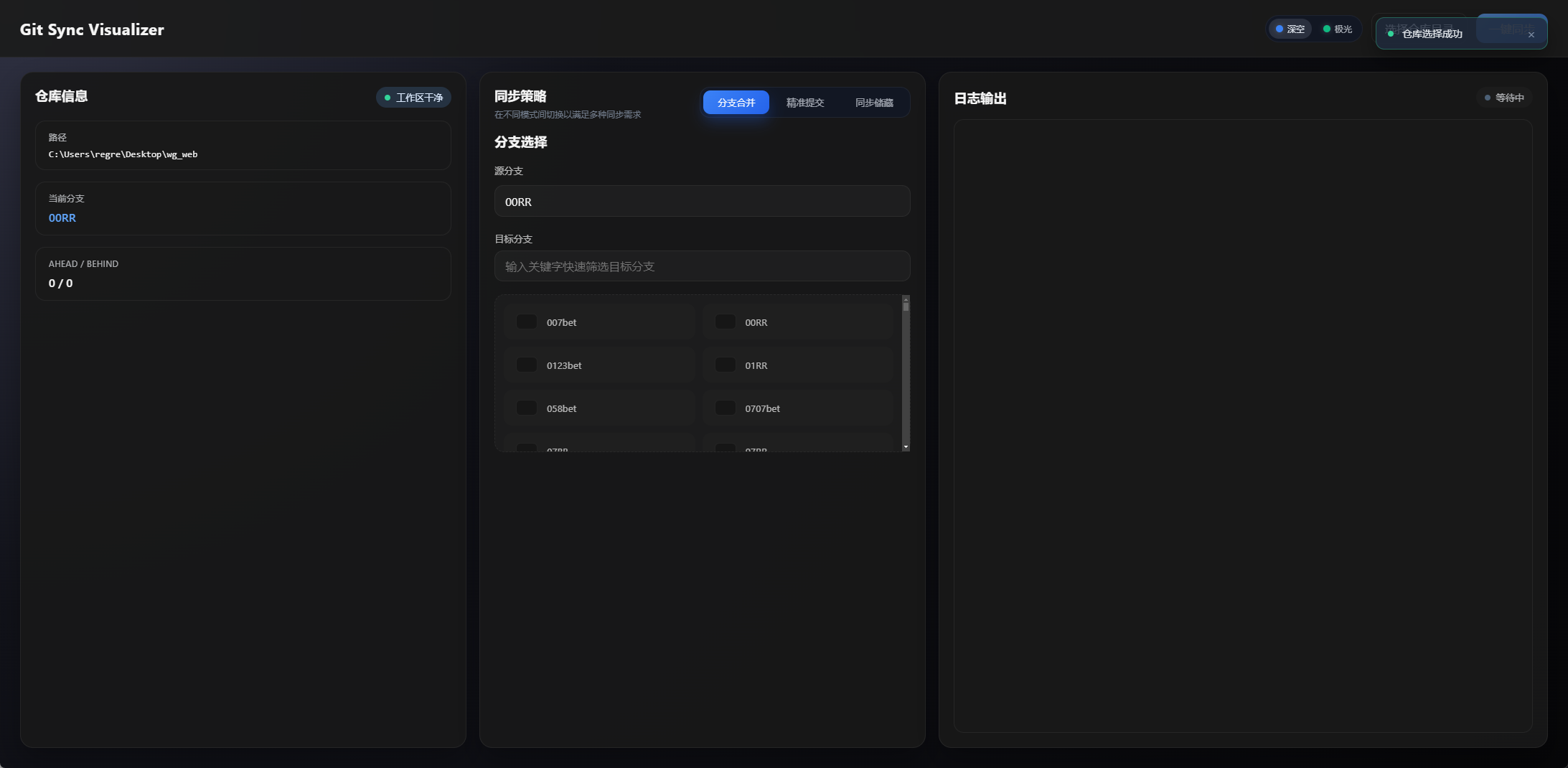
Task: Click inside the 日志输出 log area
Action: (1243, 426)
